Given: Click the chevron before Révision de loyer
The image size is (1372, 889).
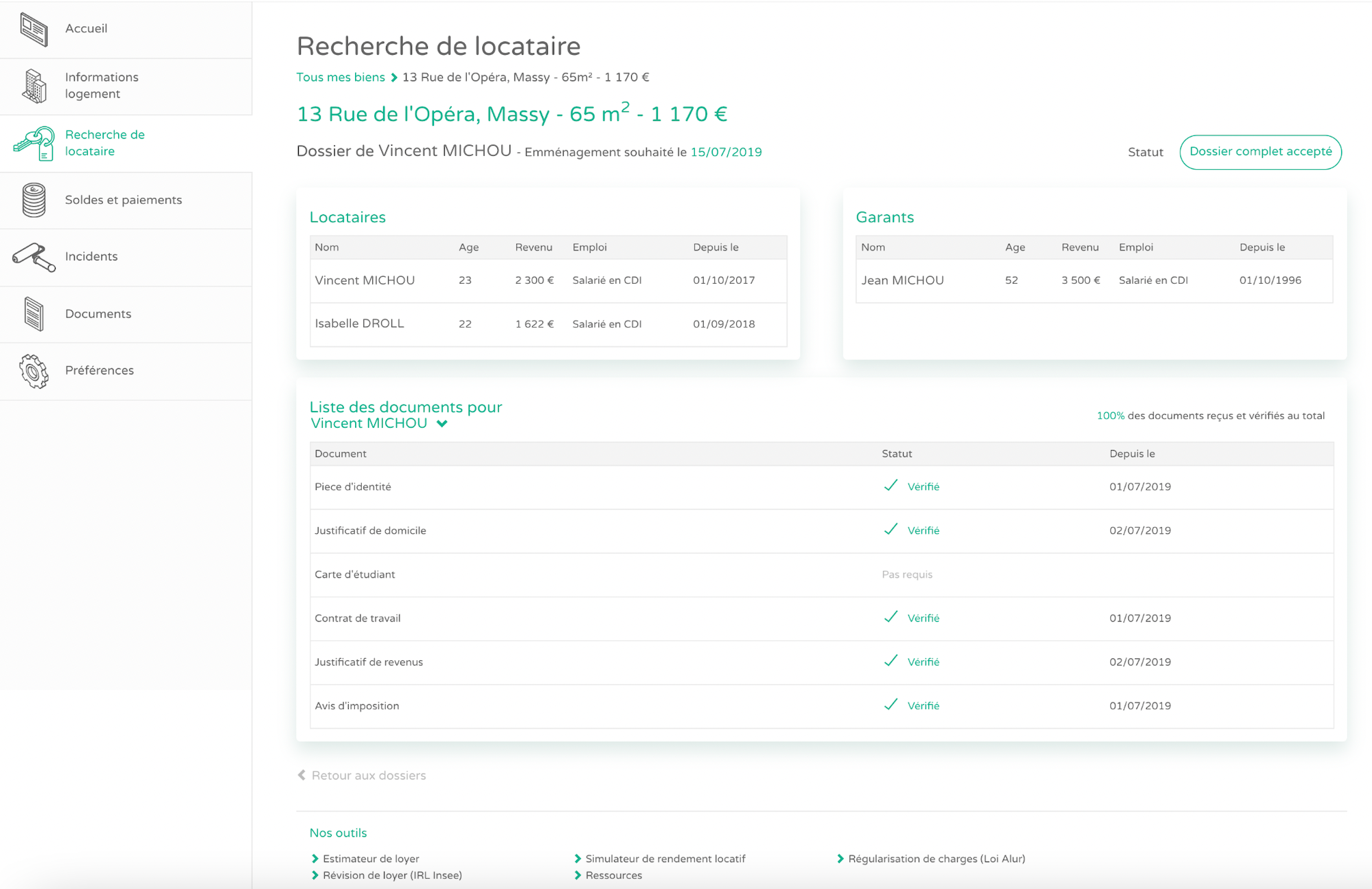Looking at the screenshot, I should [x=315, y=875].
